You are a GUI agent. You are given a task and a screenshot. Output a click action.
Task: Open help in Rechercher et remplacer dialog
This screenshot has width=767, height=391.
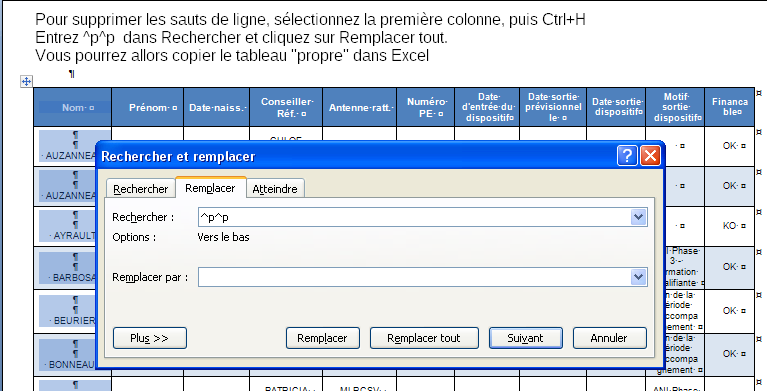(627, 156)
